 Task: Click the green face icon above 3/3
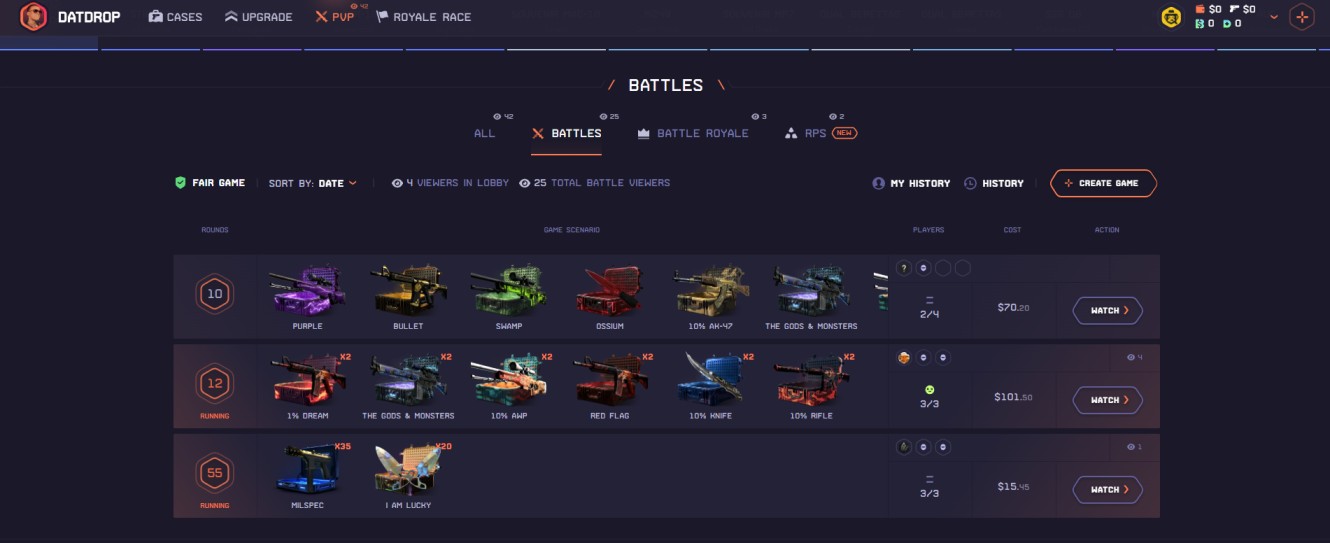pos(929,389)
